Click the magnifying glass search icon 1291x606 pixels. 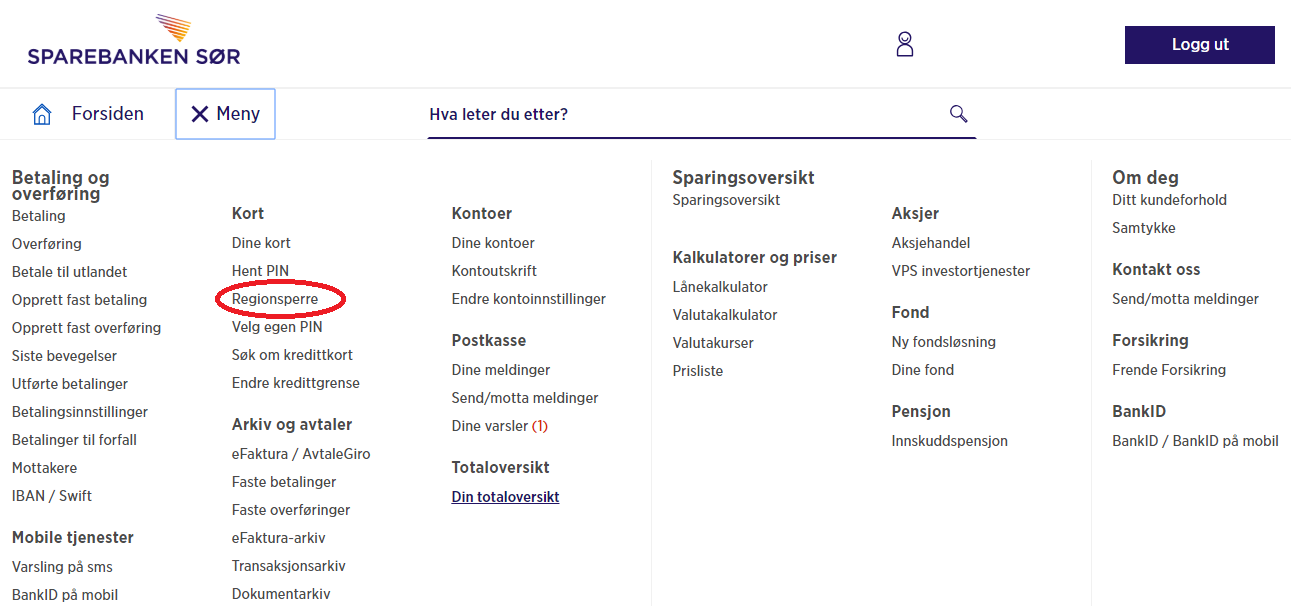(958, 113)
